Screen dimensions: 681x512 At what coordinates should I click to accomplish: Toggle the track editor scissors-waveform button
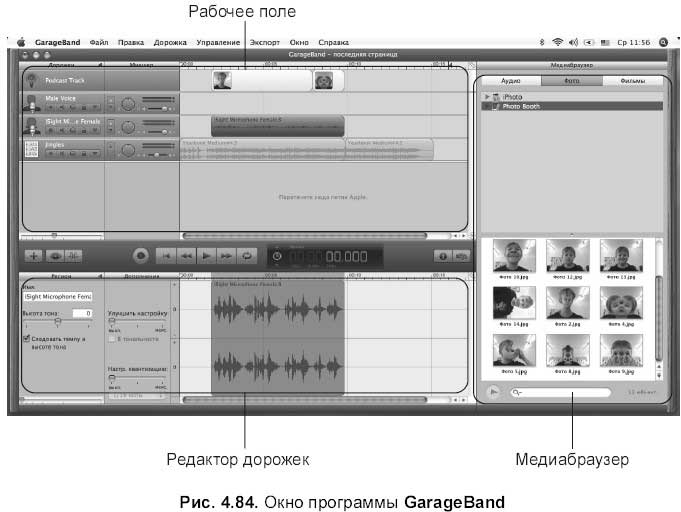[73, 256]
